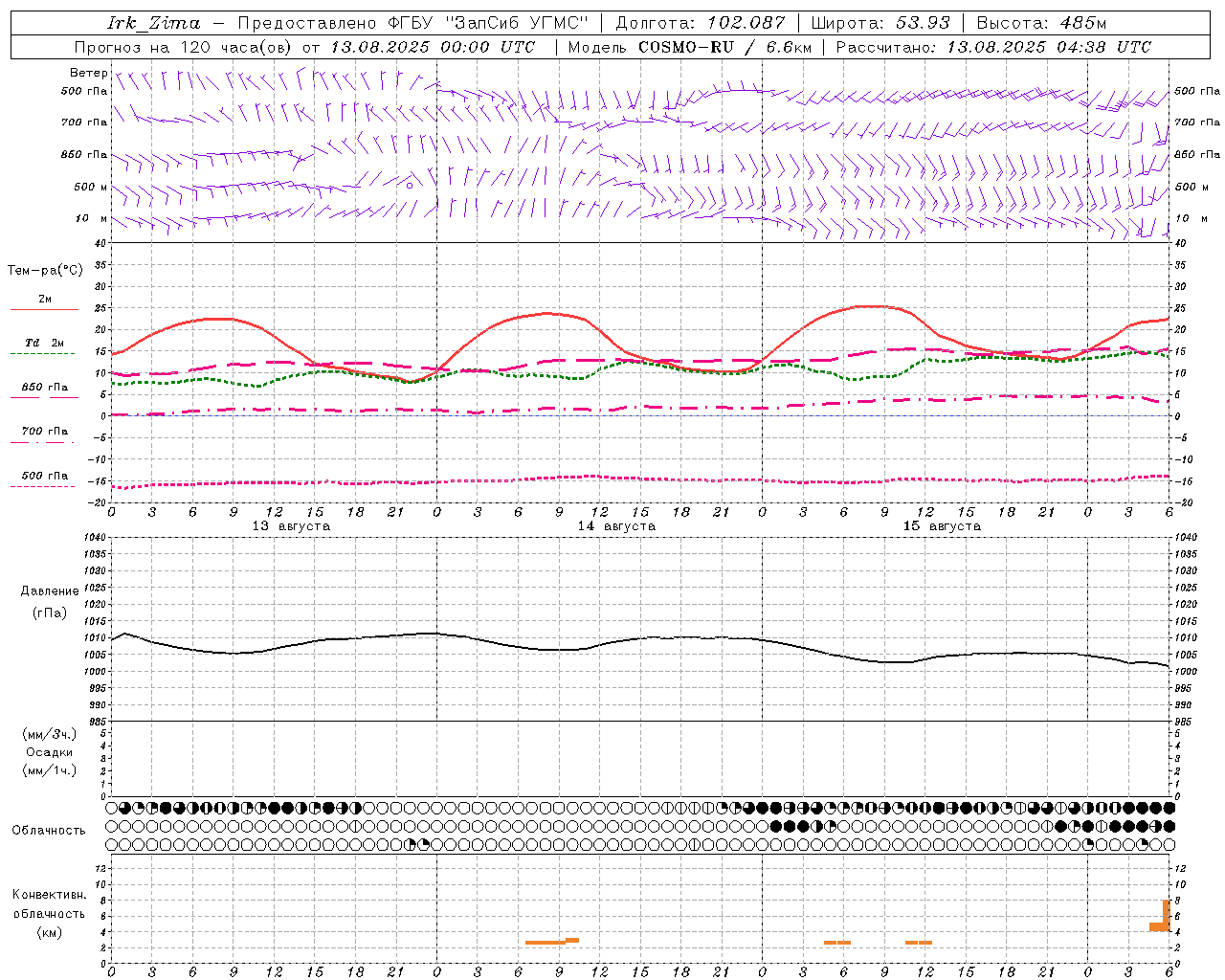
Task: Click the model name "COSMO-RU"
Action: tap(686, 47)
